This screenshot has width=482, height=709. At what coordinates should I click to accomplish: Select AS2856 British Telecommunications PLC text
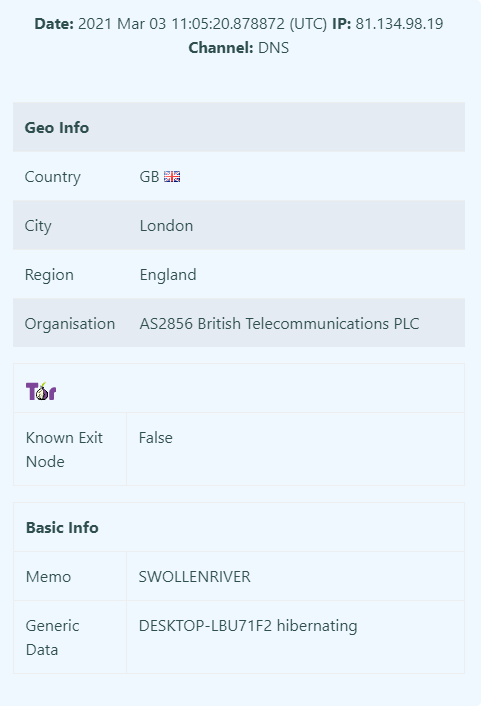click(279, 324)
